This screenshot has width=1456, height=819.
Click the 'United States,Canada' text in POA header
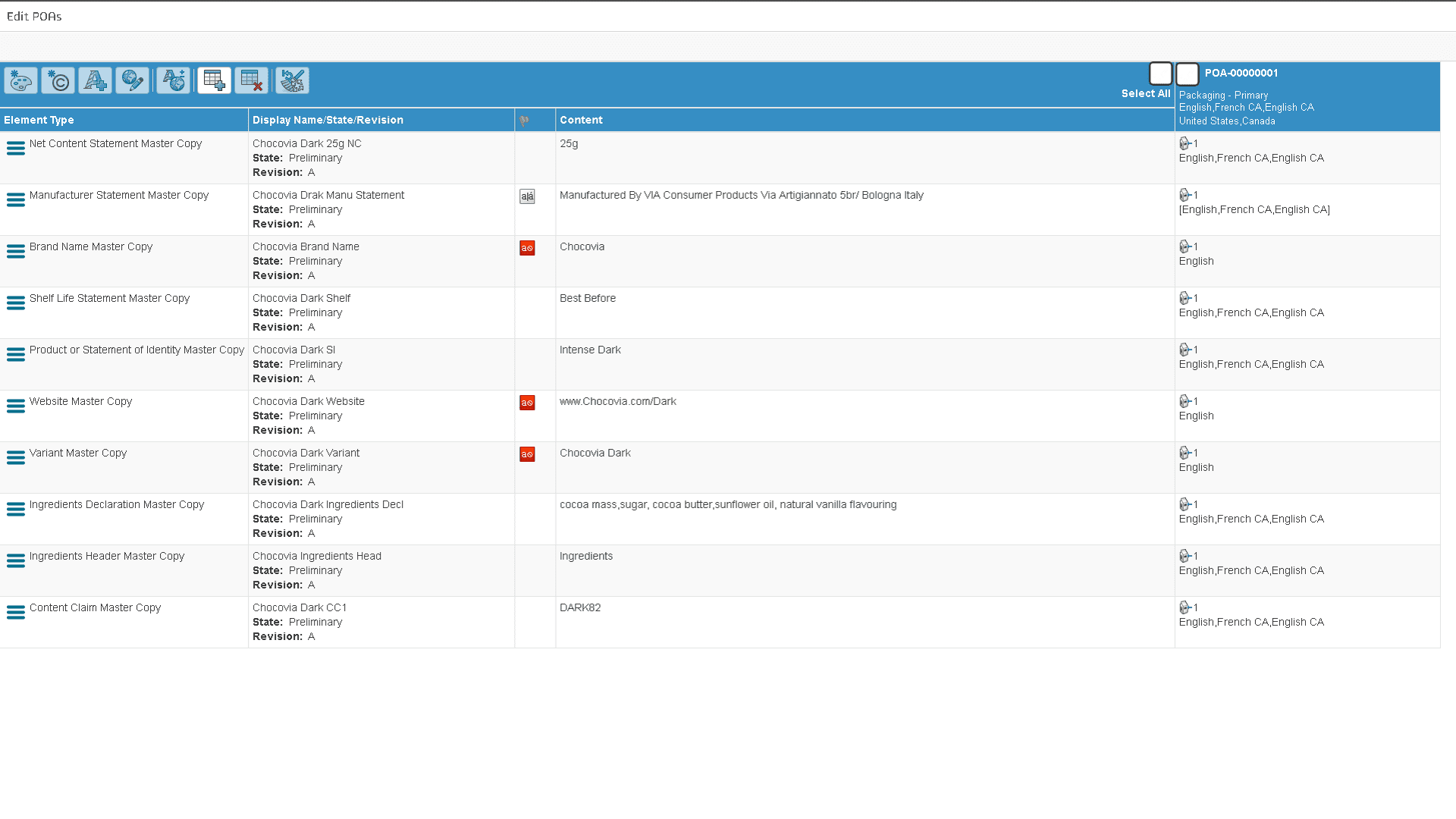[1227, 121]
